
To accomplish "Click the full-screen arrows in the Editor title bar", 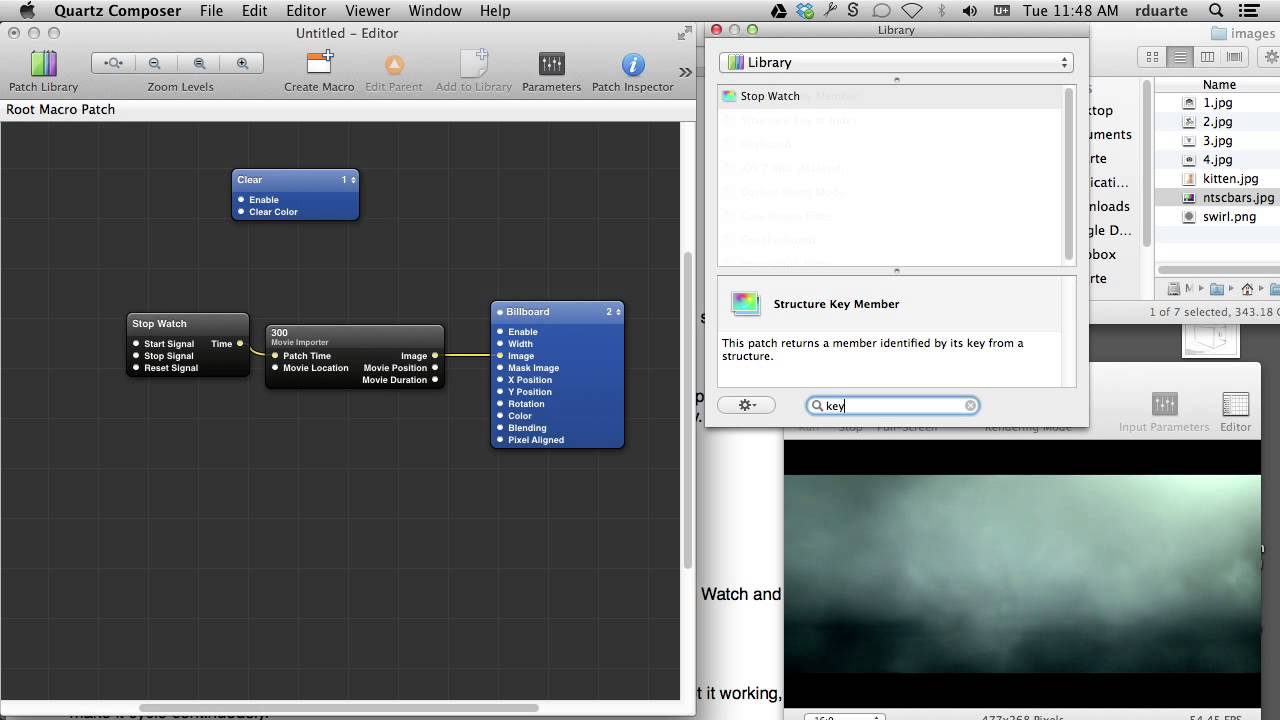I will pos(684,33).
